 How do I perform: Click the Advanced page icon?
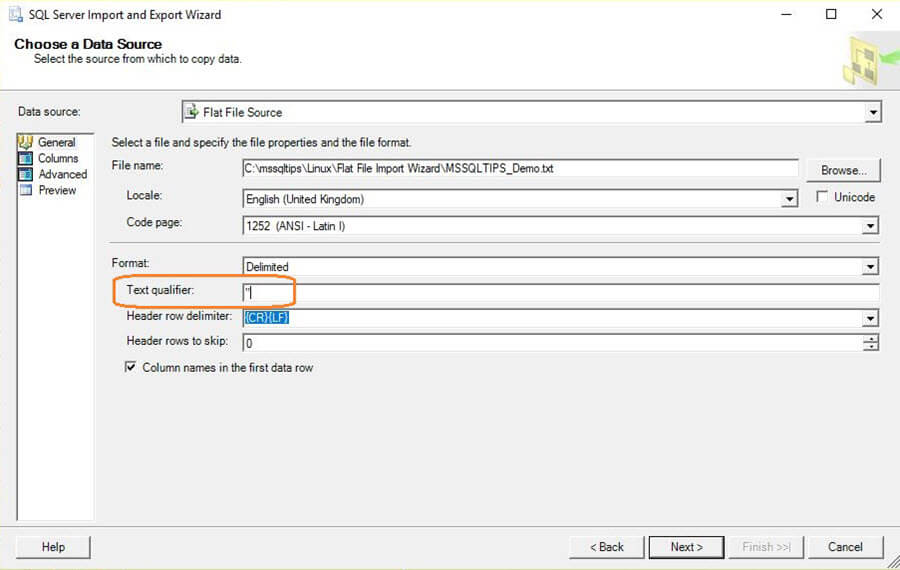[x=26, y=174]
